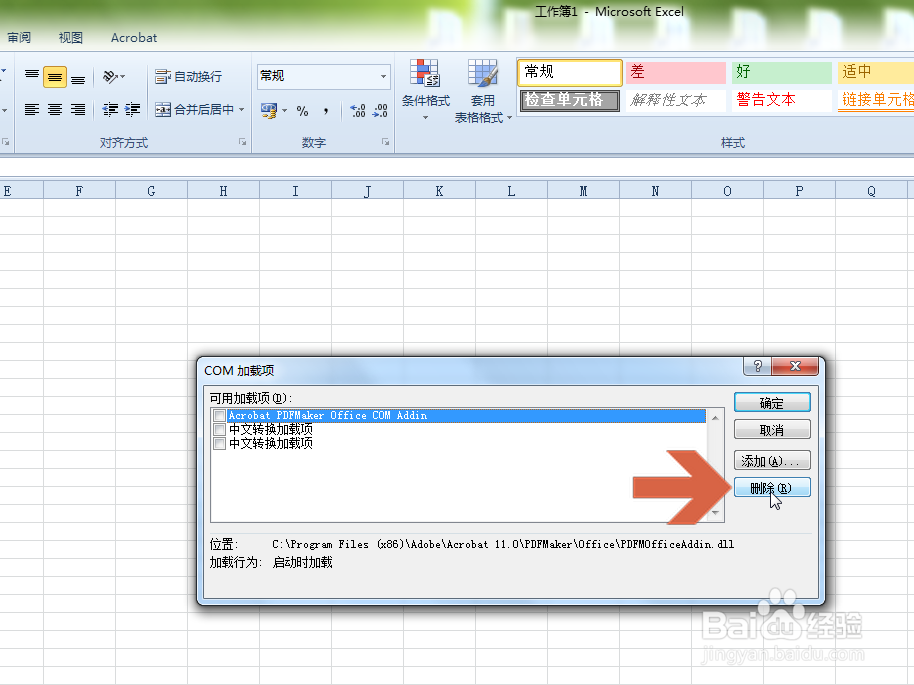This screenshot has width=914, height=685.
Task: Select column N header
Action: tap(655, 191)
